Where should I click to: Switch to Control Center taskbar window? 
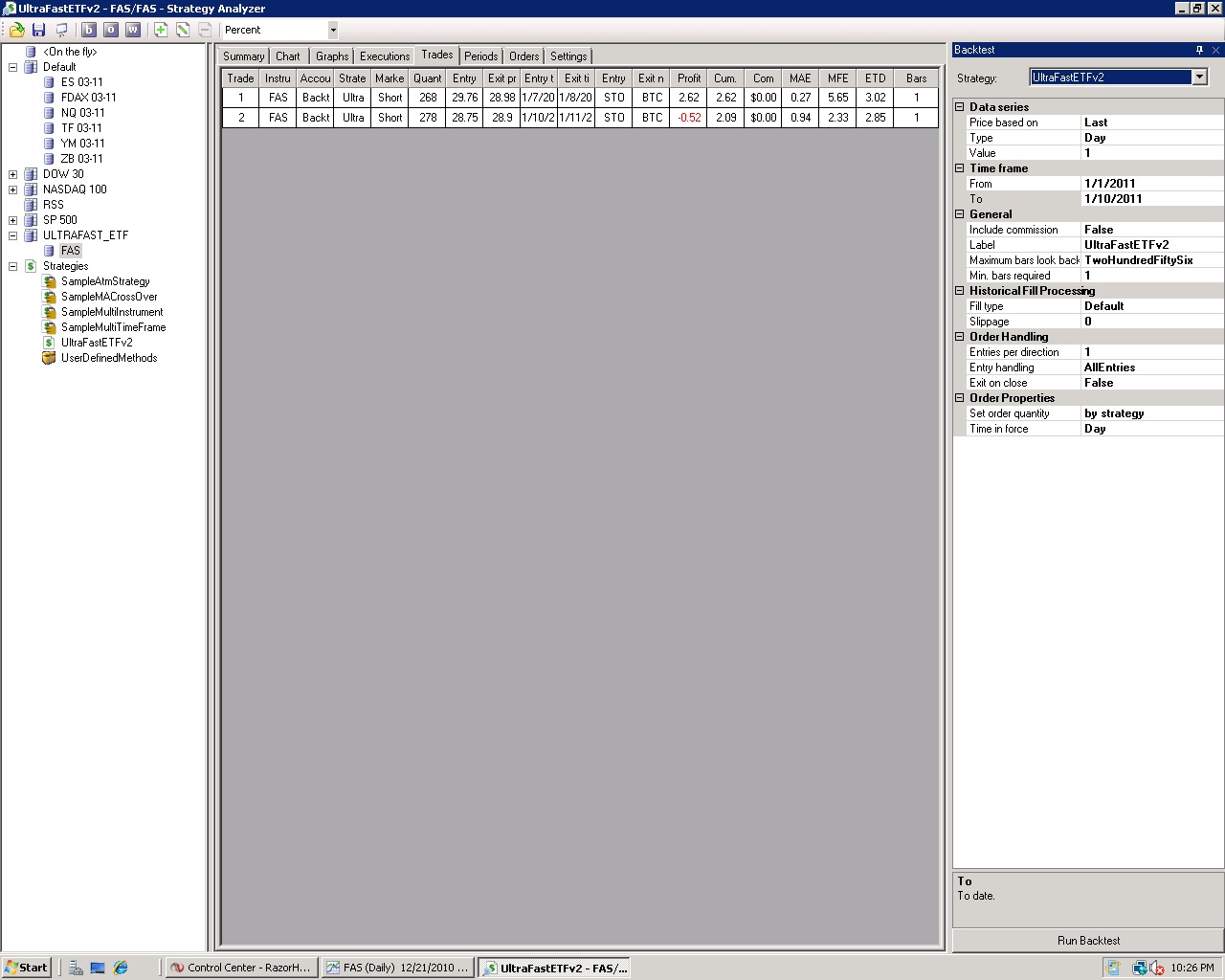[241, 968]
